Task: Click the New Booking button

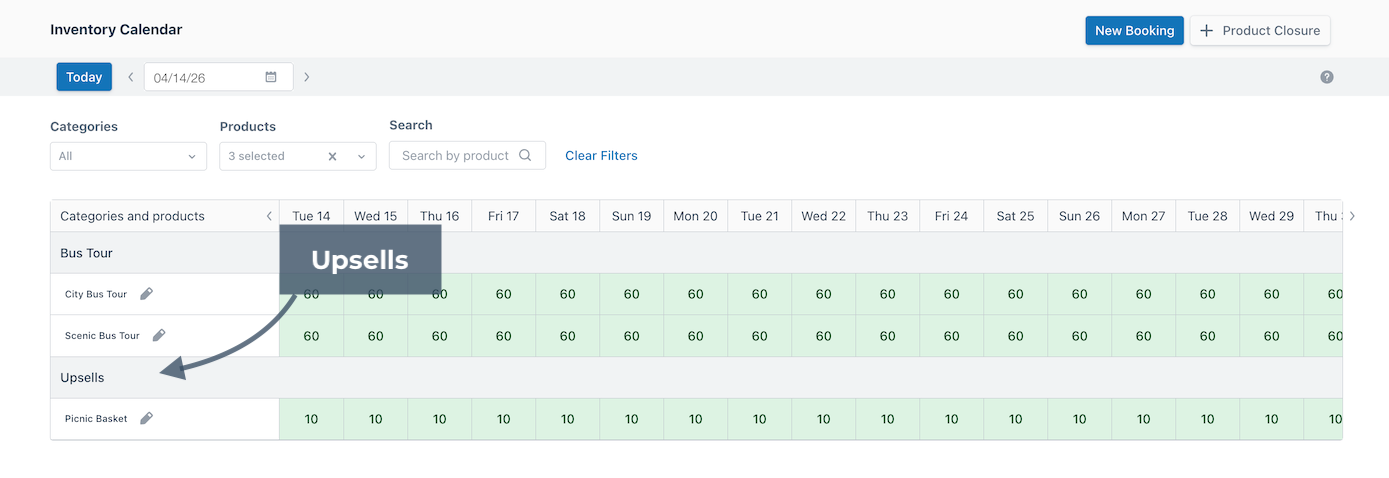Action: pyautogui.click(x=1134, y=30)
